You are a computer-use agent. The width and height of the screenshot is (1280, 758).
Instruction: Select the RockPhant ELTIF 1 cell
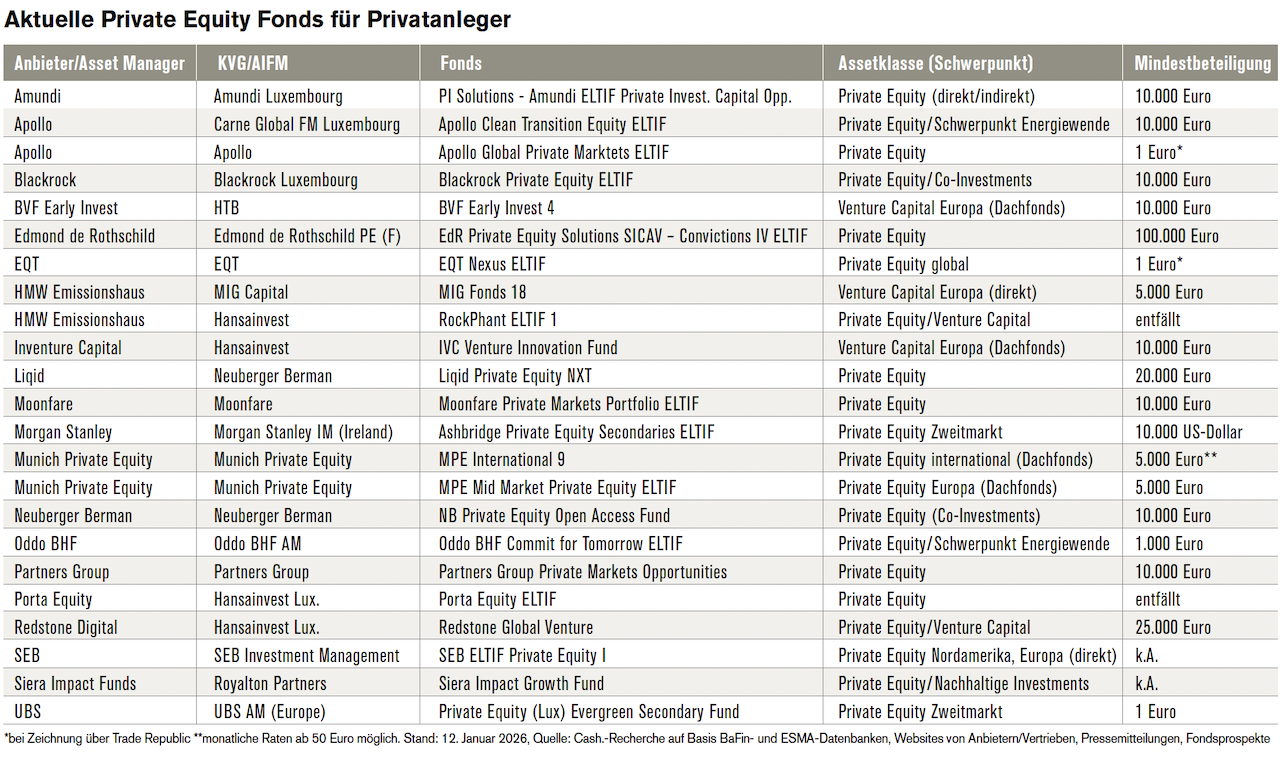pos(498,321)
